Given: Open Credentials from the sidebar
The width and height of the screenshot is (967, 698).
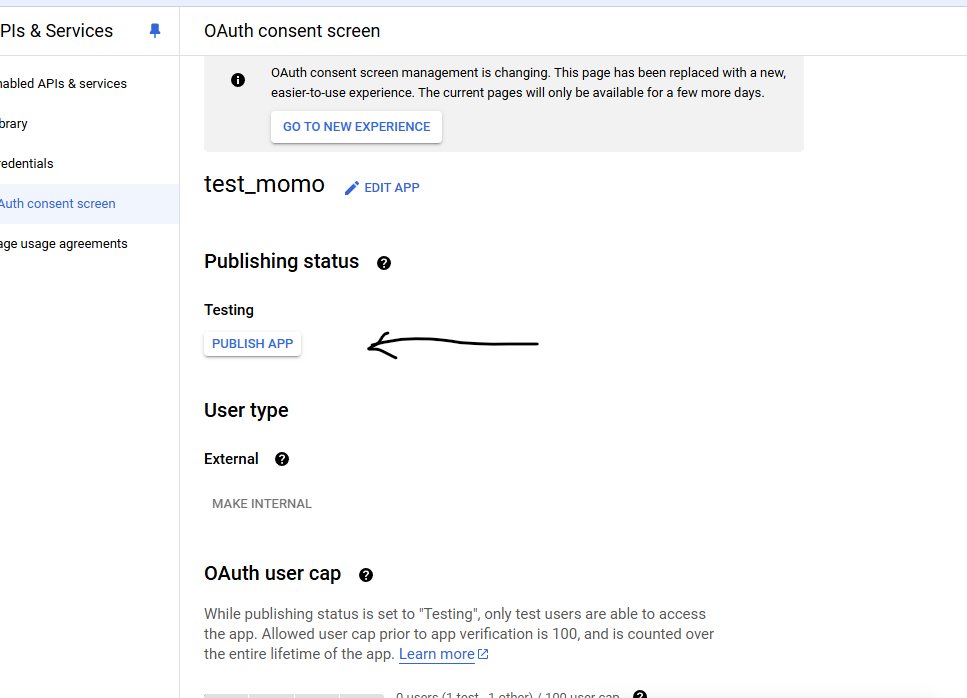Looking at the screenshot, I should pos(27,164).
